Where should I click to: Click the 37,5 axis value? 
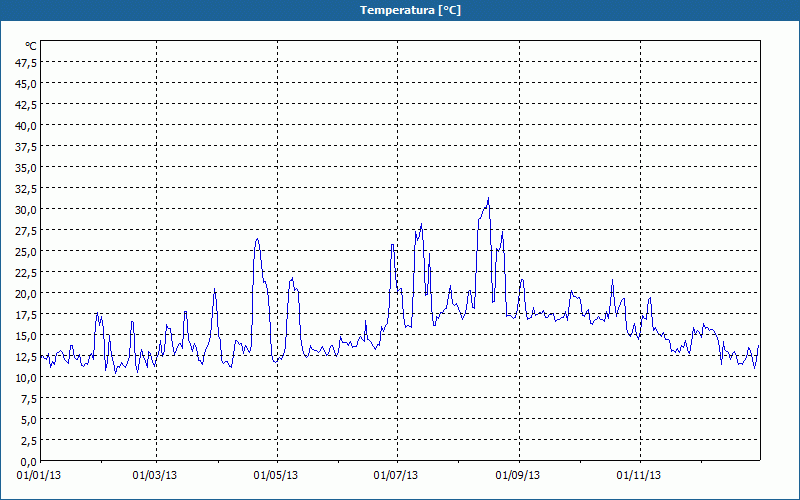tap(27, 147)
